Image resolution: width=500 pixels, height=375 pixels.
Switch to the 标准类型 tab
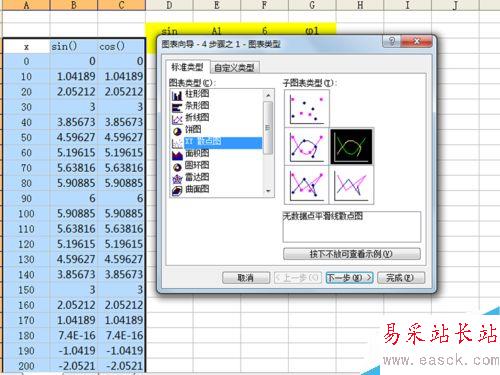[x=187, y=67]
